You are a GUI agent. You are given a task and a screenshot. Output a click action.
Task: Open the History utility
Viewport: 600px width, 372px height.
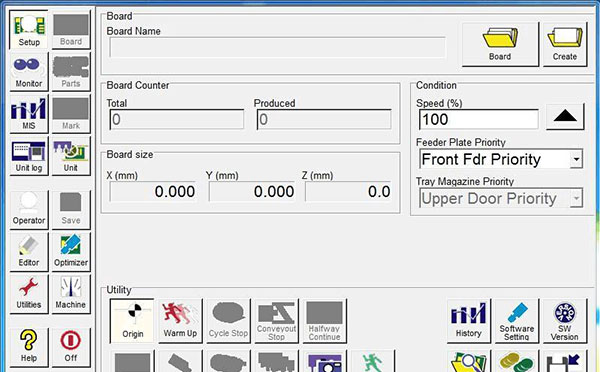pyautogui.click(x=469, y=321)
